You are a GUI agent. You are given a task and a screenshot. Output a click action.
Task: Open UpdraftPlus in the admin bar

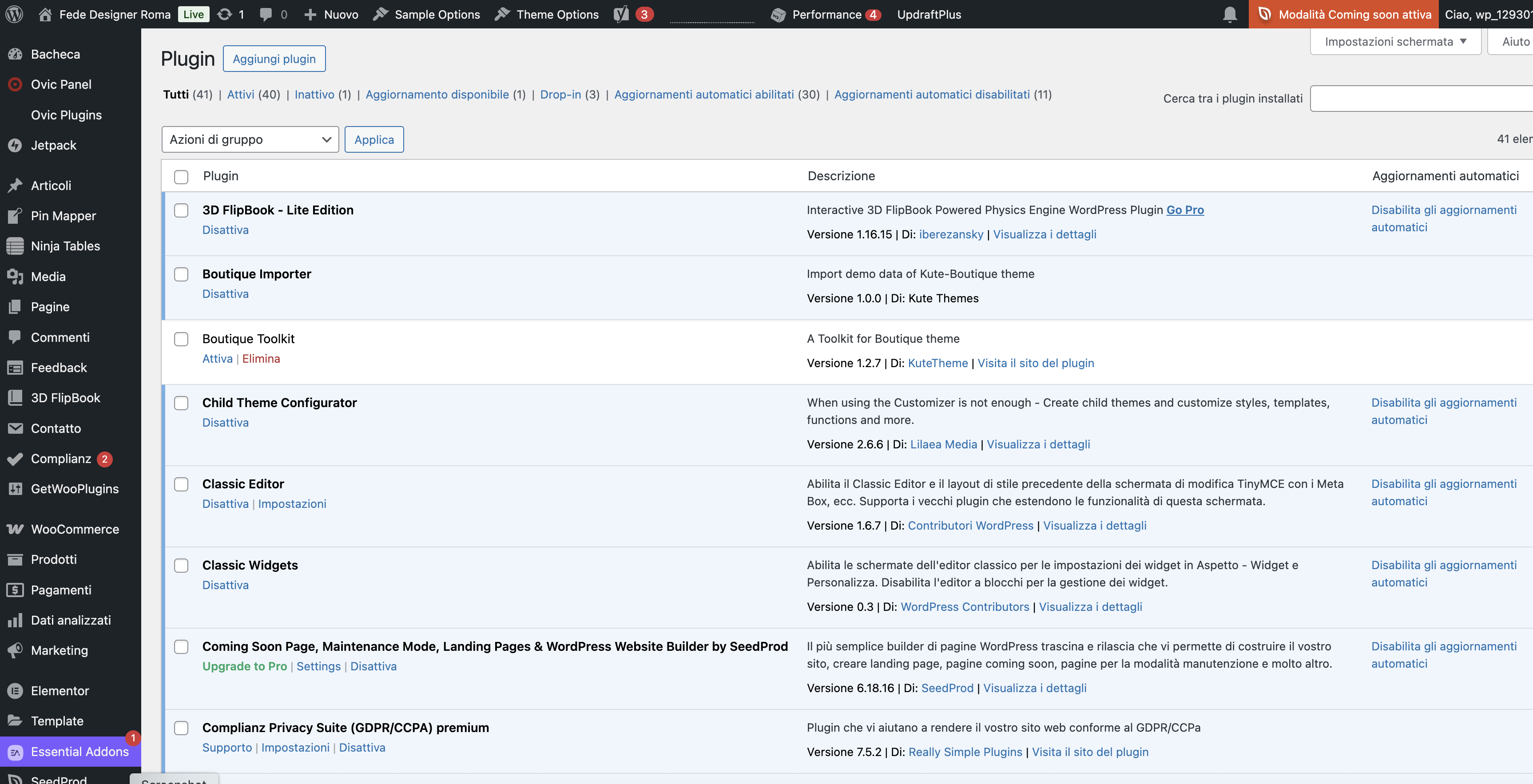928,14
